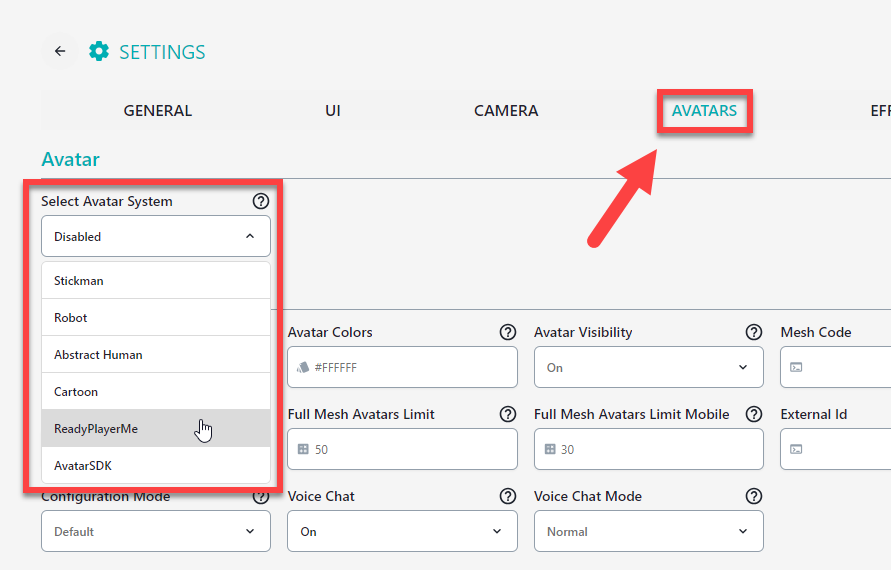
Task: Open help icon next to Avatar Colors
Action: (x=507, y=332)
